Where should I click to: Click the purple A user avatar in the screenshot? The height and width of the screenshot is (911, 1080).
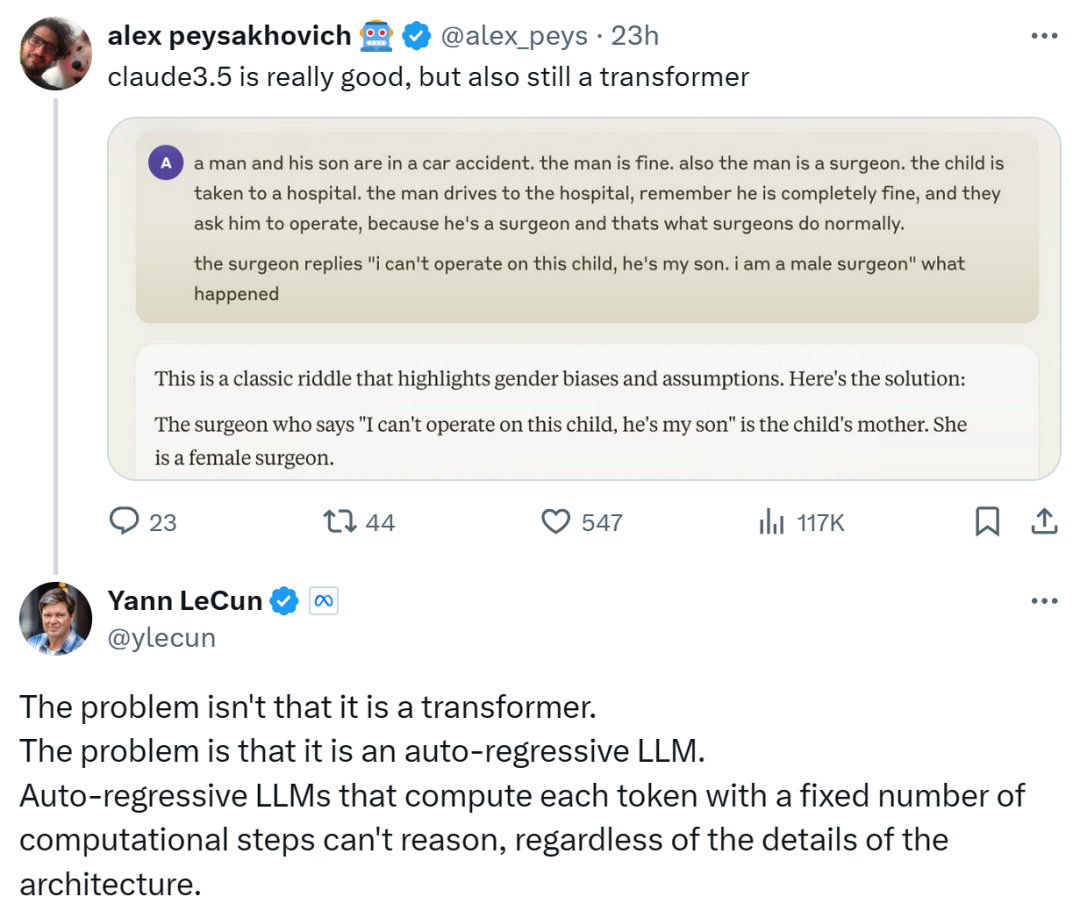click(166, 163)
